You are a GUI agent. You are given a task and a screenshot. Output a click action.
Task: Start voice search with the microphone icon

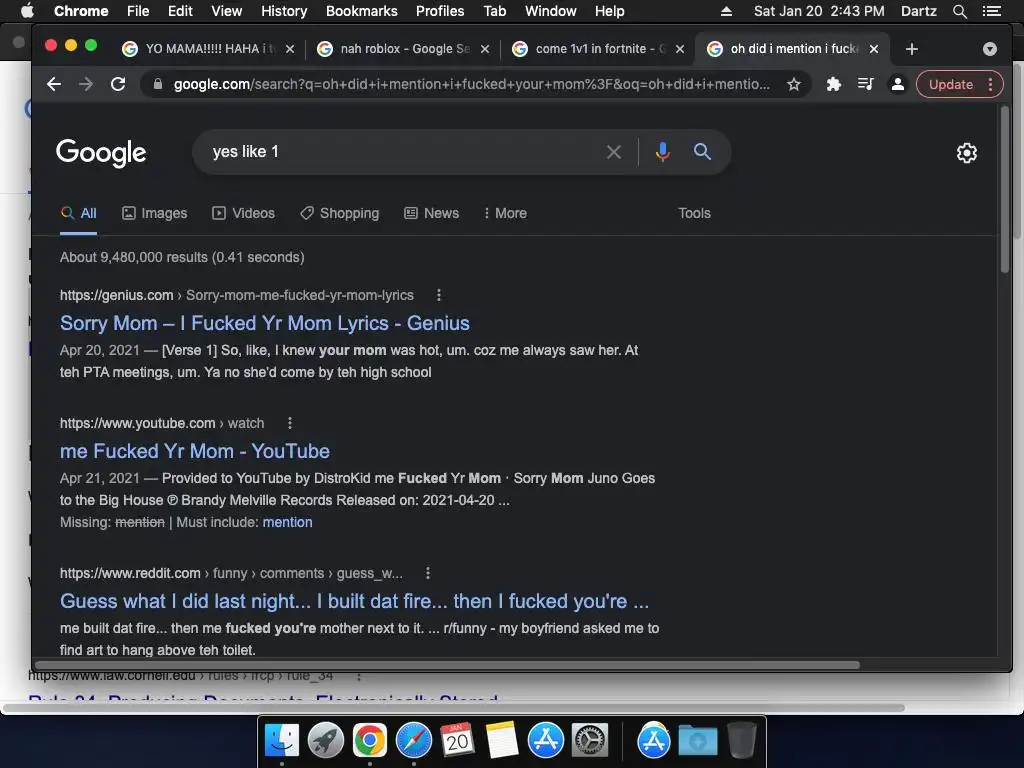coord(662,152)
